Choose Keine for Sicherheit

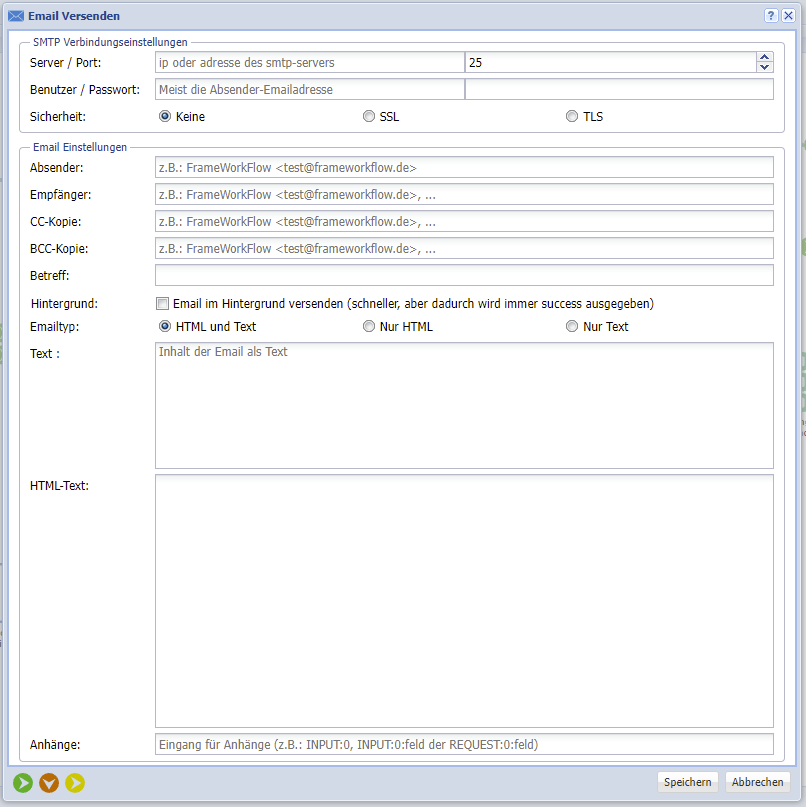165,116
